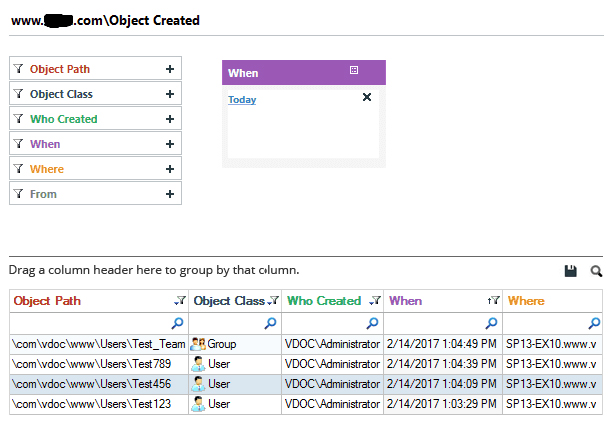Add a Where filter with plus
The height and width of the screenshot is (430, 612).
tap(170, 169)
